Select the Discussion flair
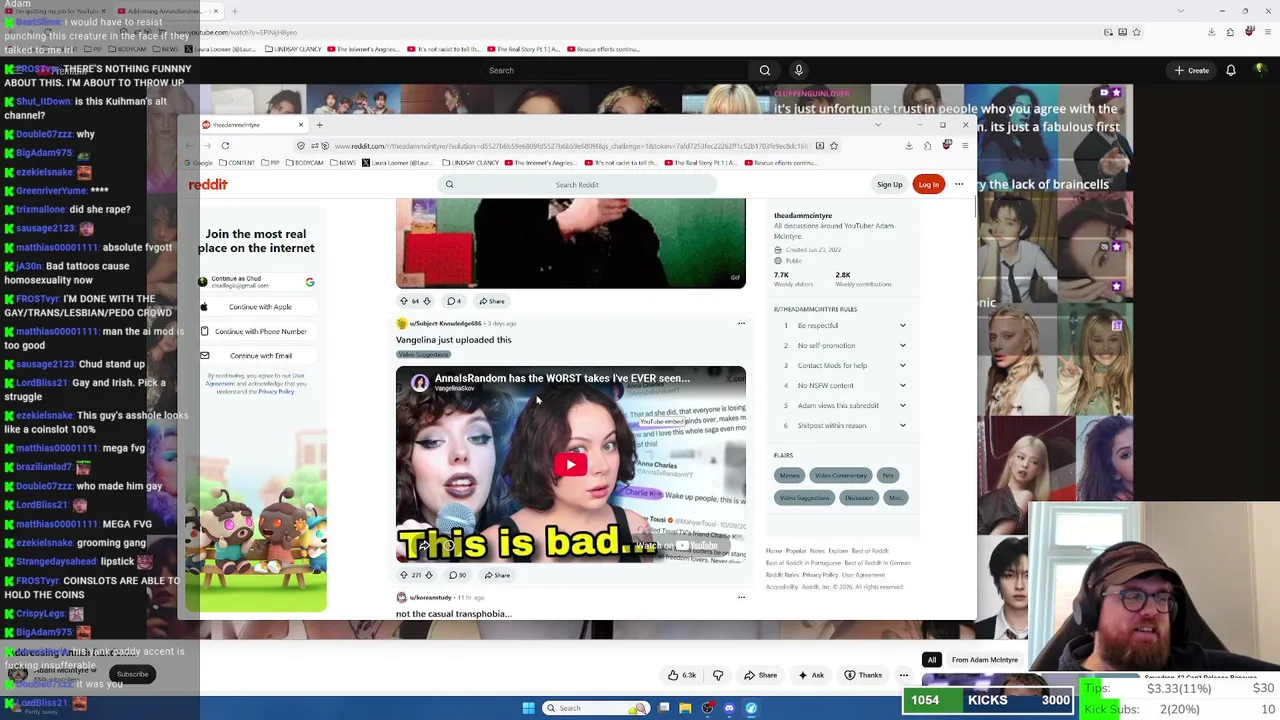Viewport: 1280px width, 720px height. 859,497
